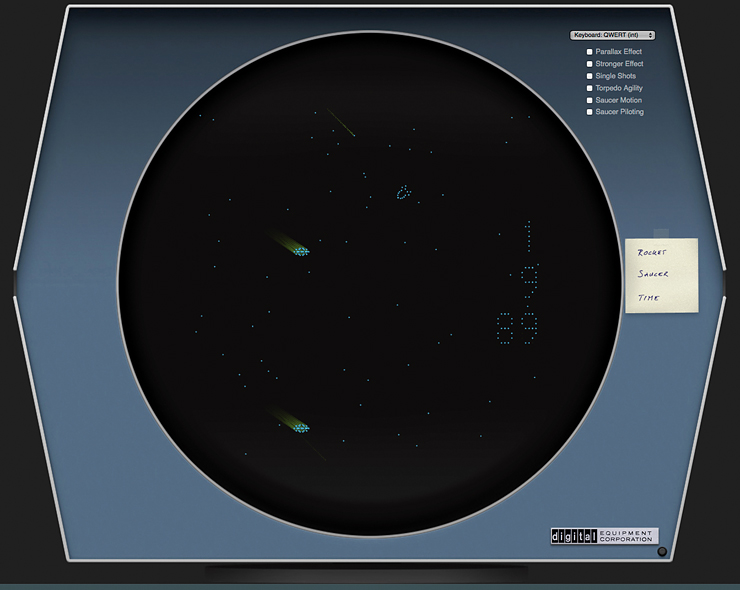
Task: Click the time counter digits on screen
Action: point(517,328)
